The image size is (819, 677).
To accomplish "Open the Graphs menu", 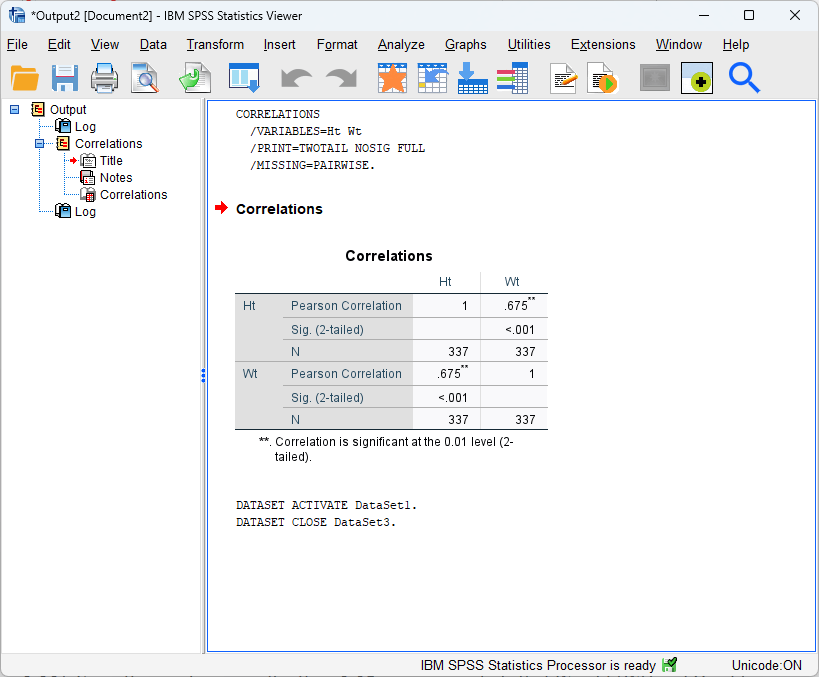I will click(465, 45).
